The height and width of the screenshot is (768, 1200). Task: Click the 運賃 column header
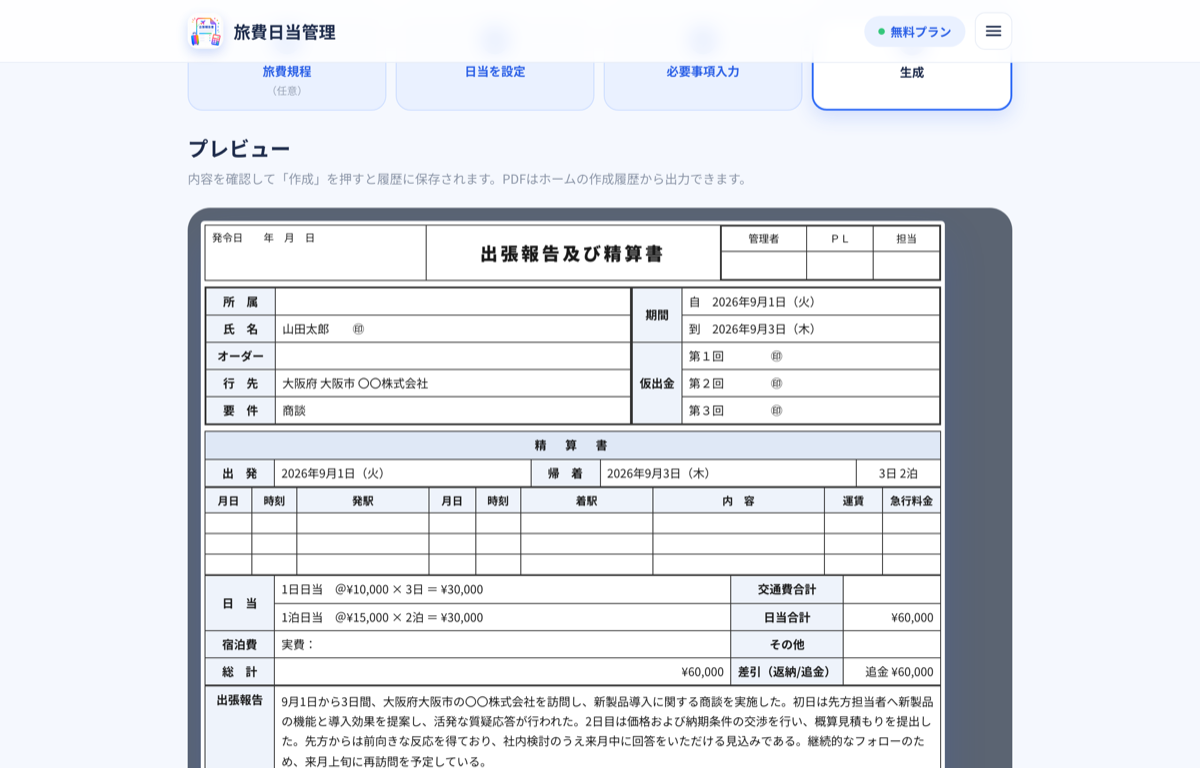coord(853,501)
